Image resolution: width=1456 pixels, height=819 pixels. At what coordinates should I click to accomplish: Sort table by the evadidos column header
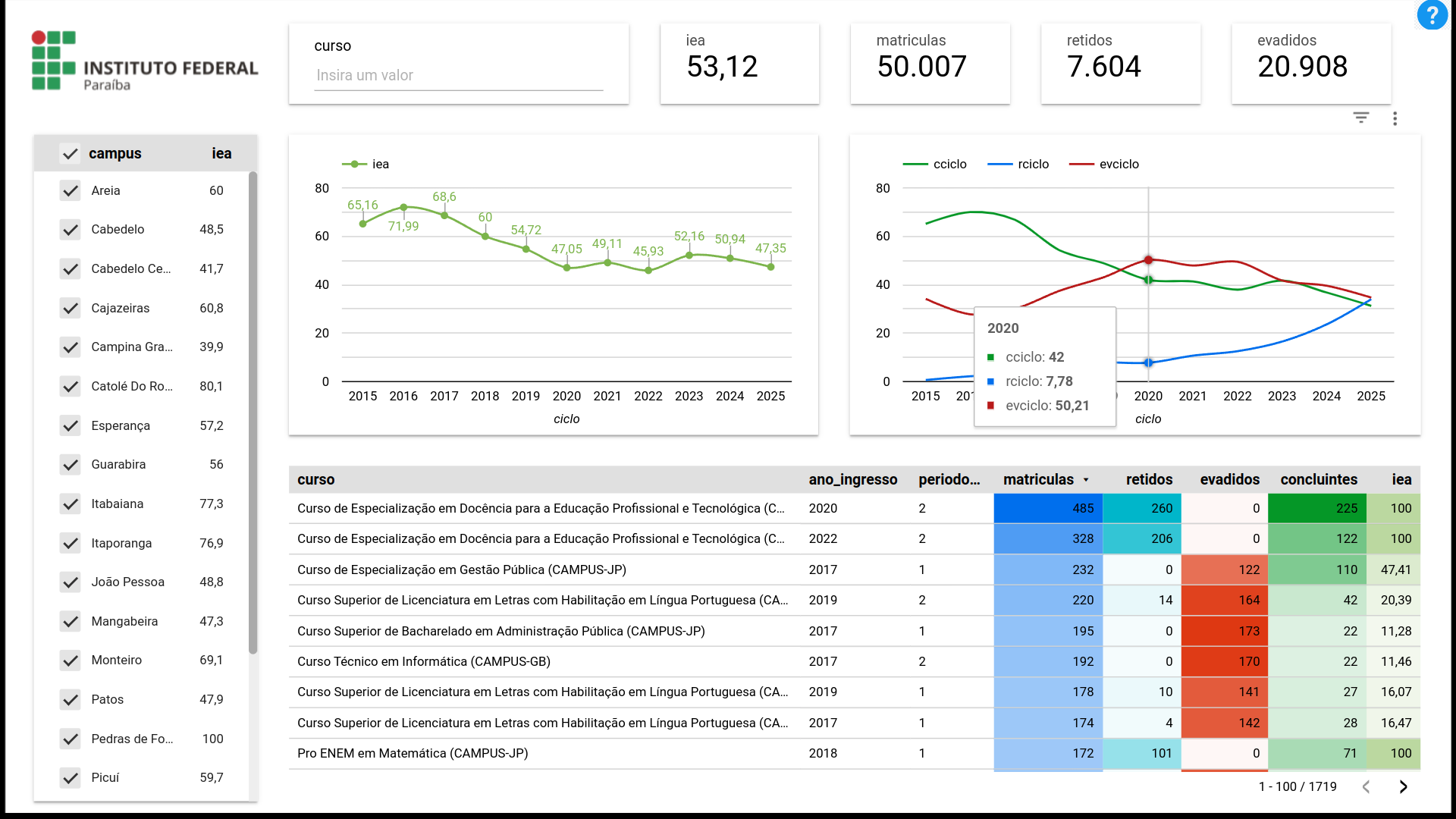[1228, 479]
